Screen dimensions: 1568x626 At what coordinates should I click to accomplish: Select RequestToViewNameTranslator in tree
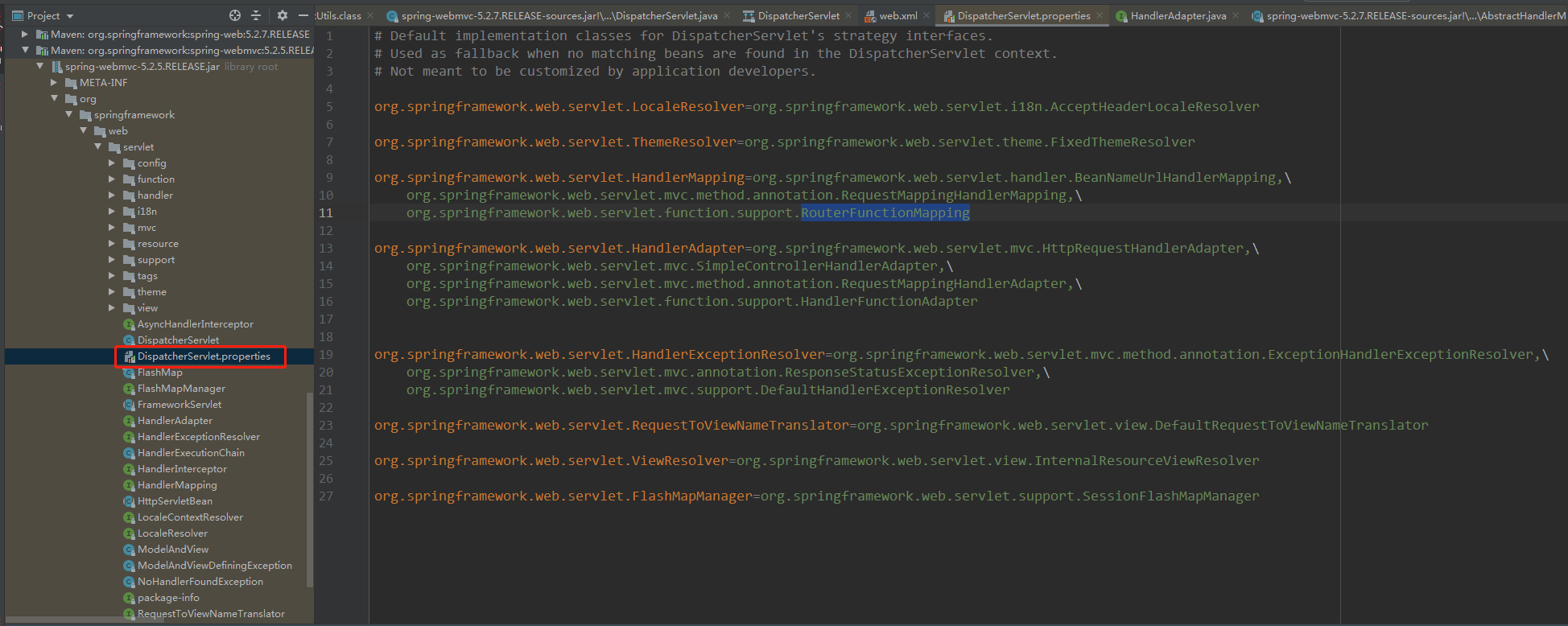pyautogui.click(x=211, y=613)
